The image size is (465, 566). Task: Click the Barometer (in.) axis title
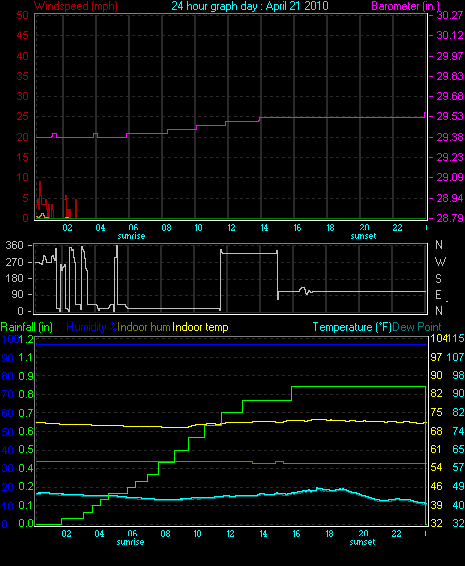point(405,6)
